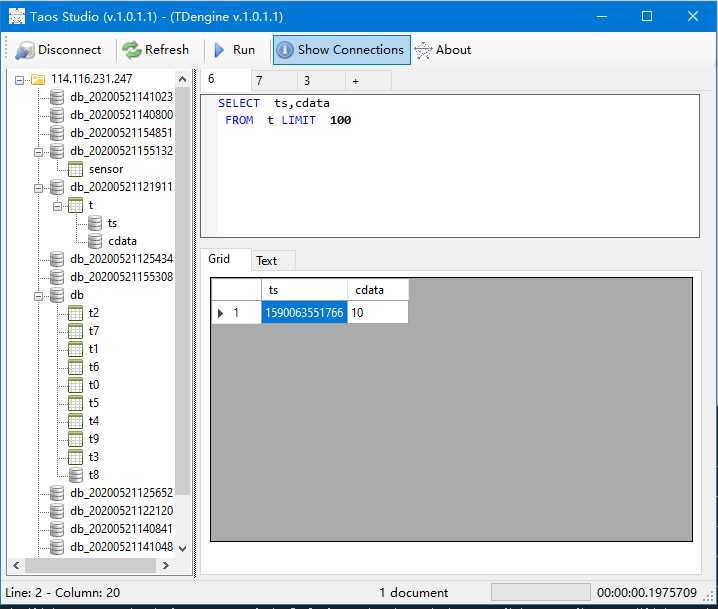The height and width of the screenshot is (609, 718).
Task: Toggle the Show Connections button
Action: [342, 49]
